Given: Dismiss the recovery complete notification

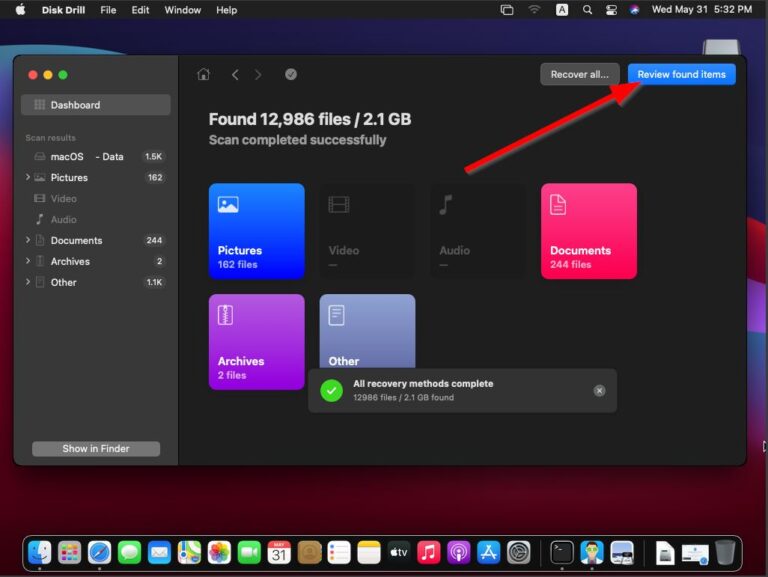Looking at the screenshot, I should point(599,390).
